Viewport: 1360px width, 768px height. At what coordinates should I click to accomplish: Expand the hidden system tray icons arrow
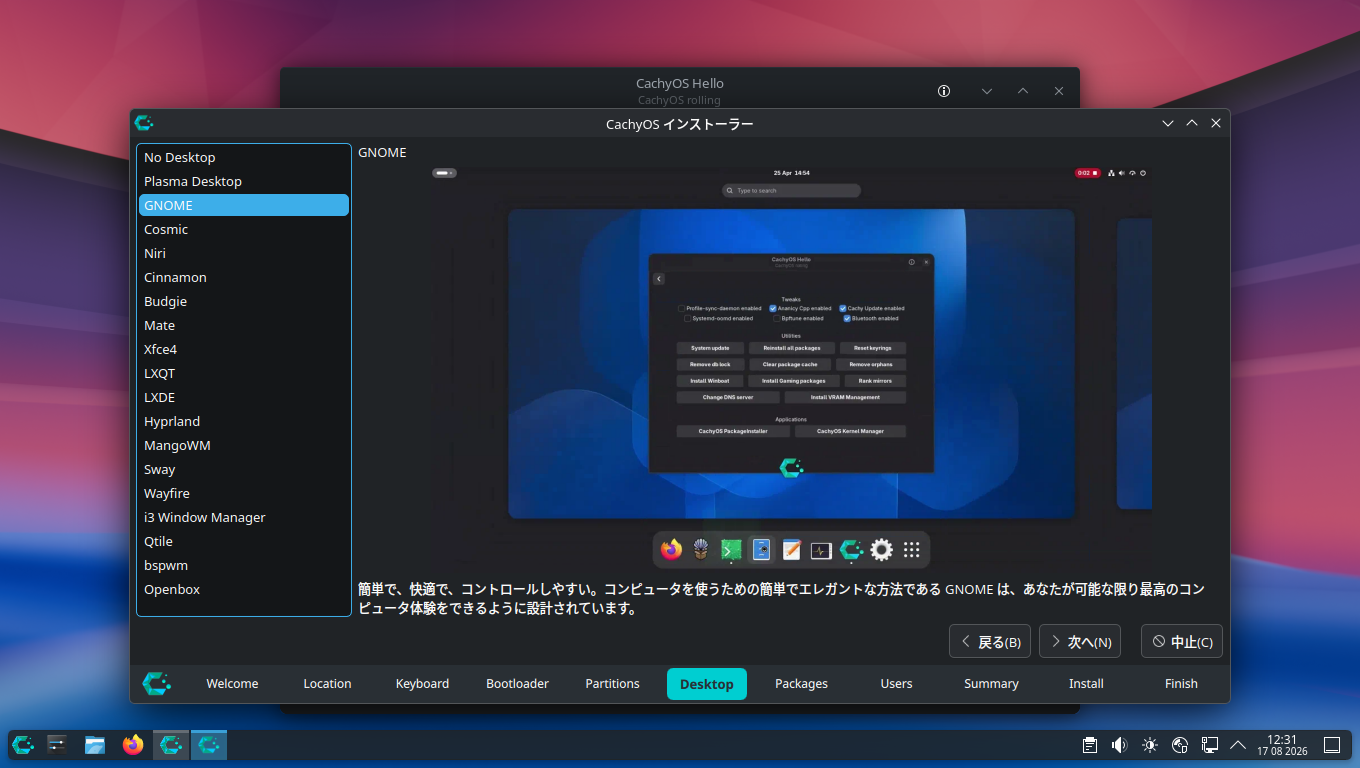click(1238, 745)
